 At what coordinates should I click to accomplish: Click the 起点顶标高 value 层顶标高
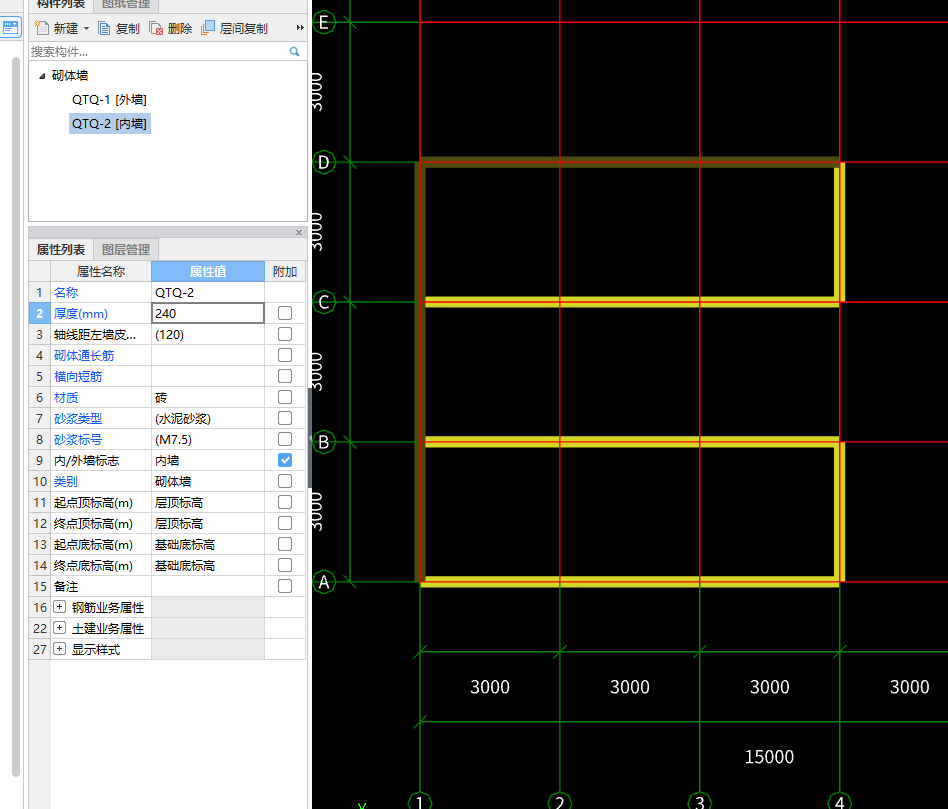(208, 502)
